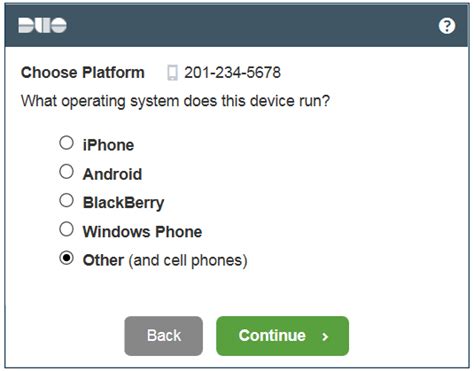Pick the Android label text
Viewport: 474px width, 371px height.
click(112, 174)
